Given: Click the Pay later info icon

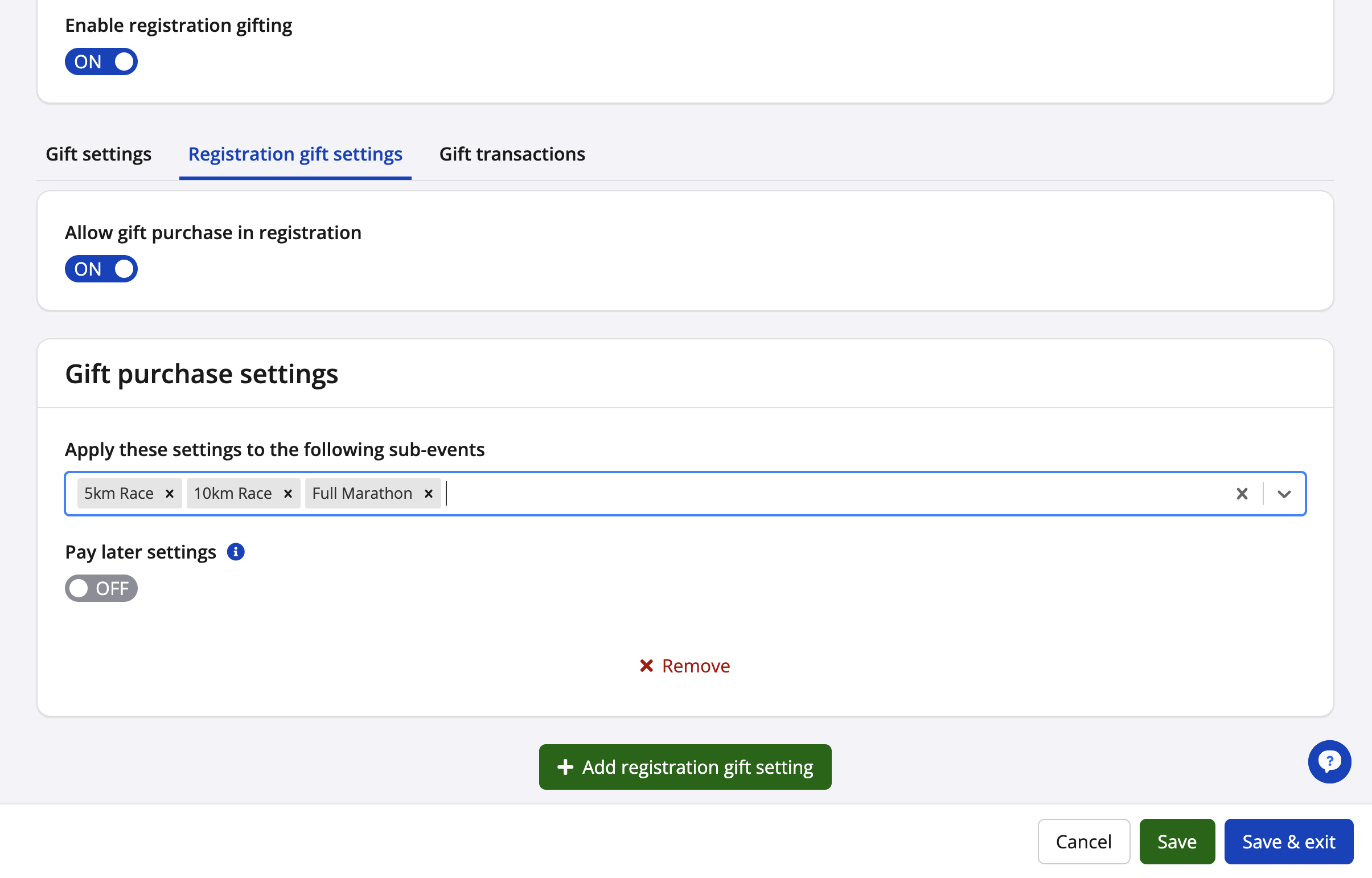Looking at the screenshot, I should pyautogui.click(x=236, y=552).
